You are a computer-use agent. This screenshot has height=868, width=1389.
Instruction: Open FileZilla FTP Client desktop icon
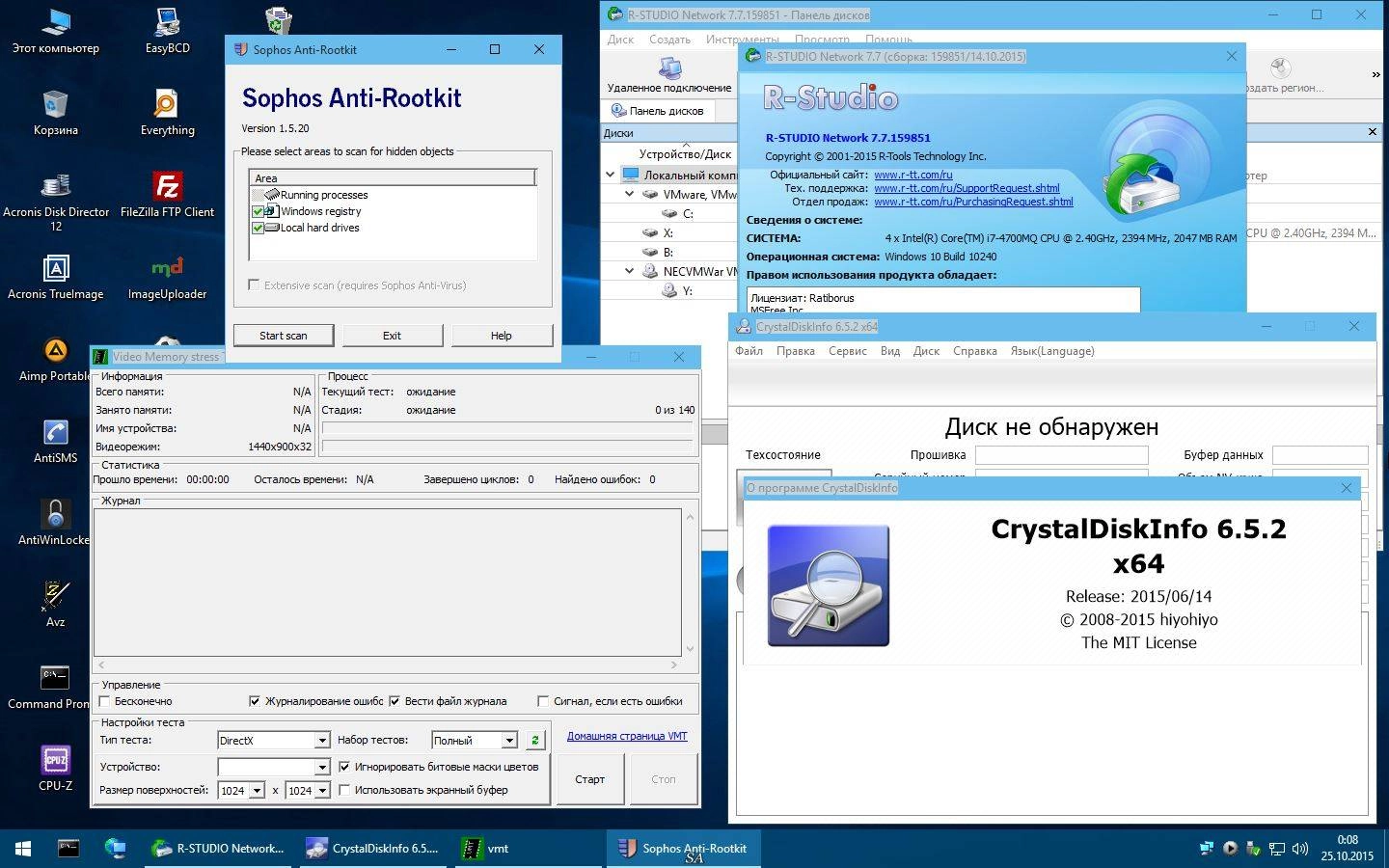167,194
